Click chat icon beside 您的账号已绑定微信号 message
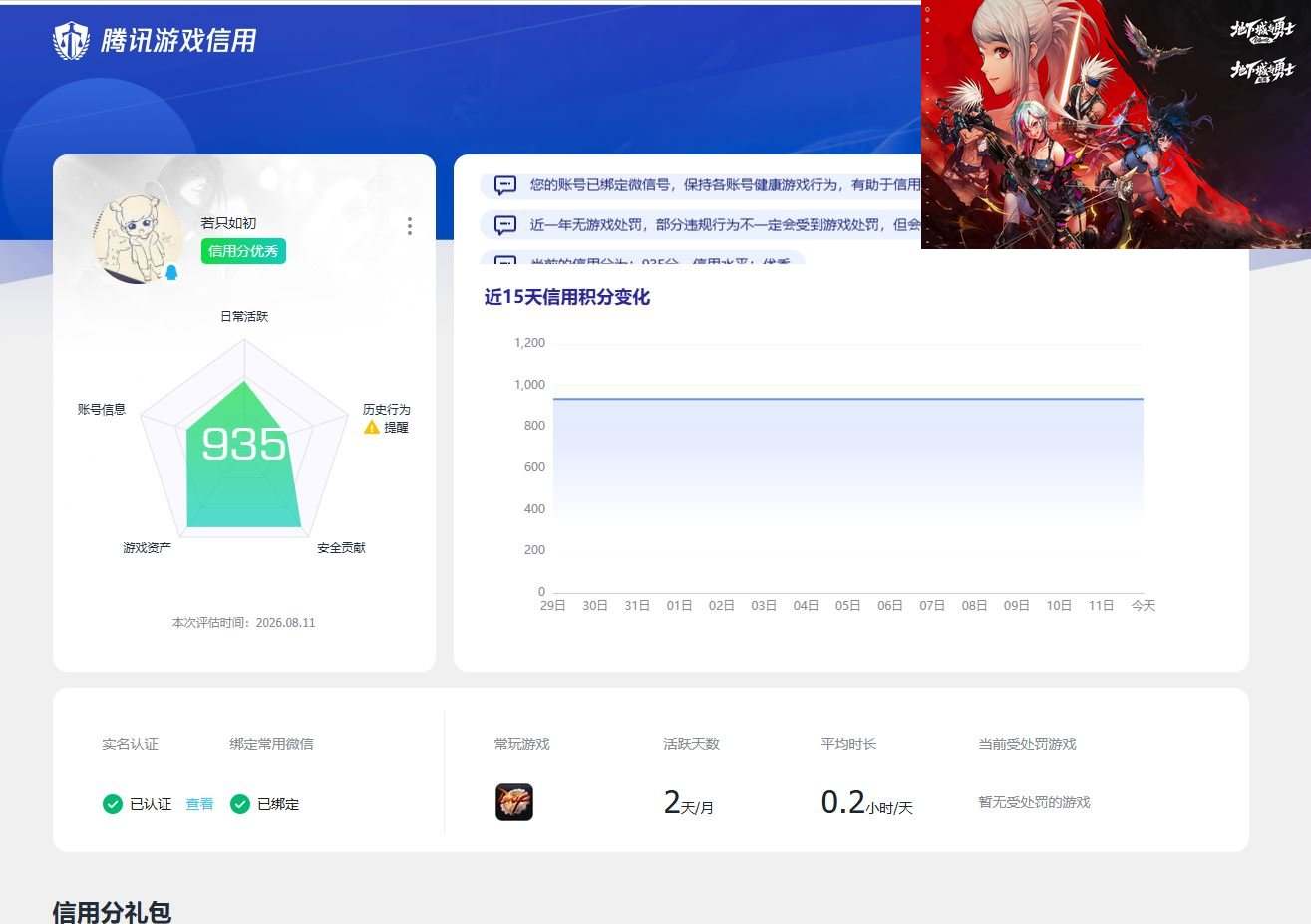This screenshot has height=924, width=1311. 505,185
